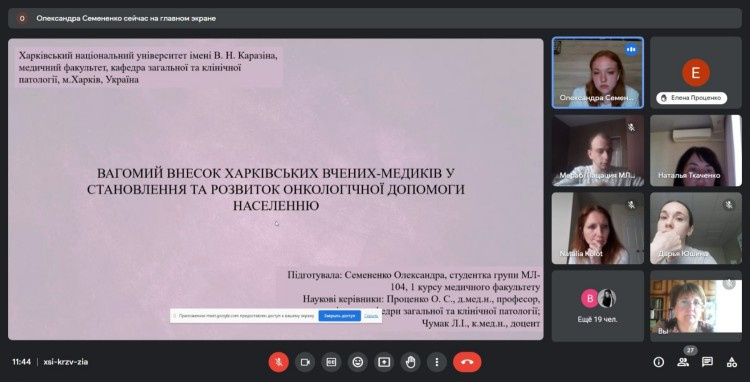Click the meeting code xsi-krzv-zia
750x382 pixels.
66,362
